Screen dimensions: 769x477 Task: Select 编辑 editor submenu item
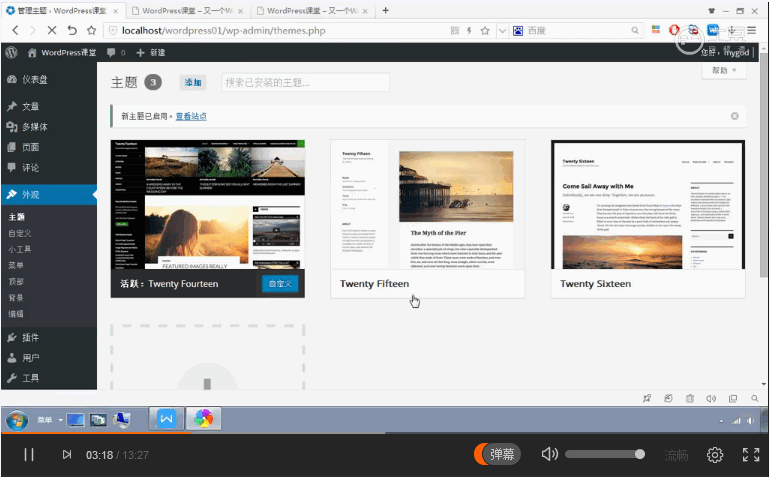click(16, 314)
